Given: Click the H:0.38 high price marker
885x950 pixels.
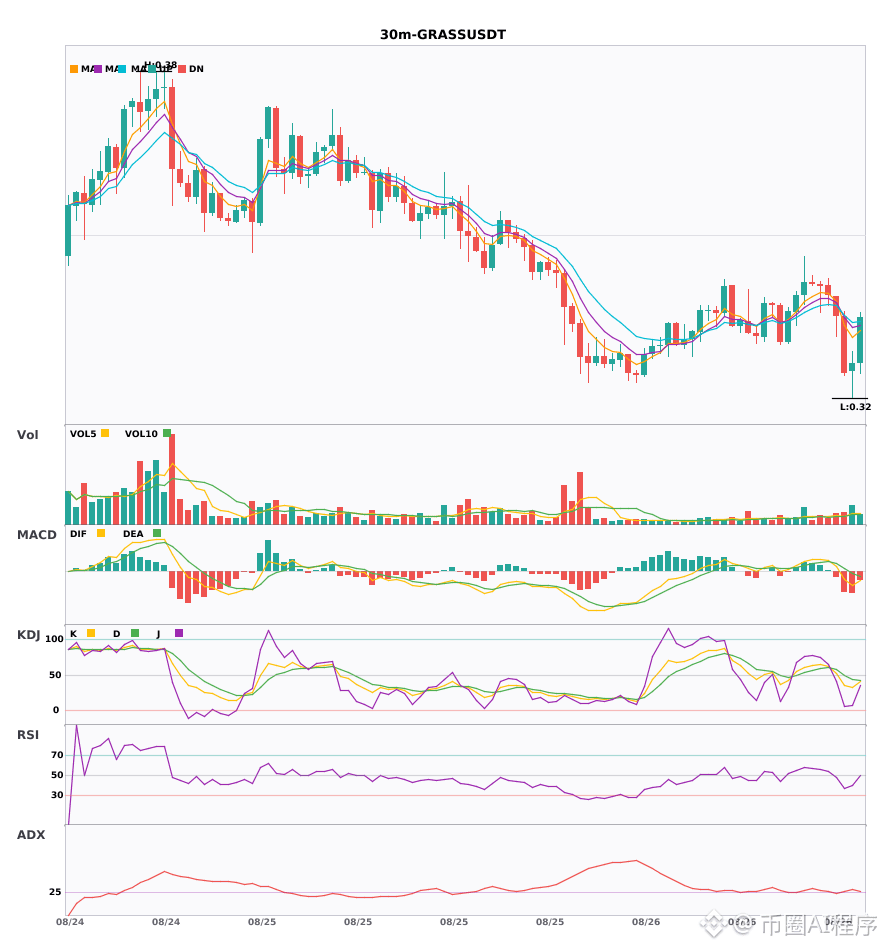Looking at the screenshot, I should [161, 65].
